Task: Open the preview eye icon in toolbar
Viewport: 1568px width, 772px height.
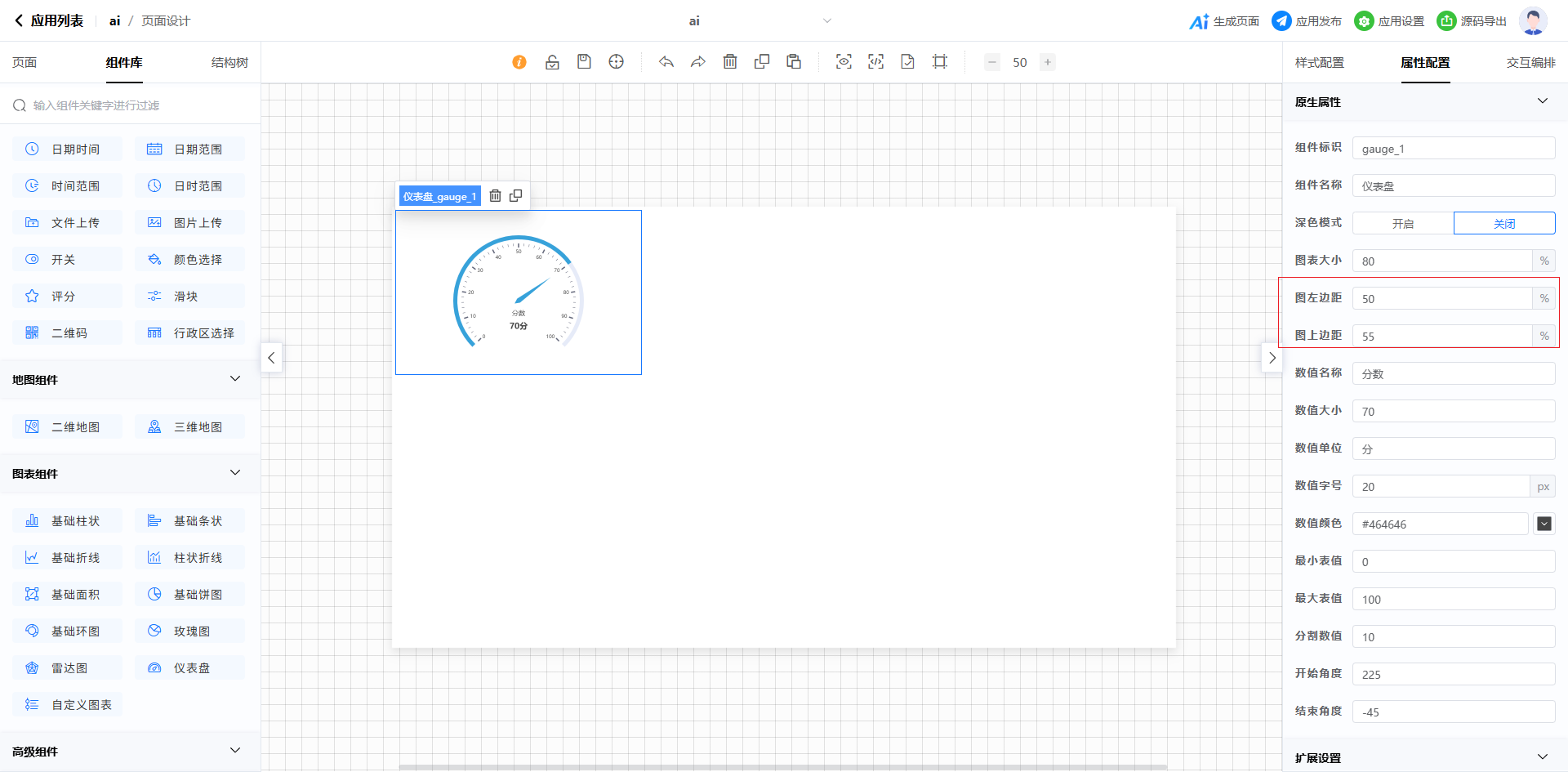Action: [844, 62]
